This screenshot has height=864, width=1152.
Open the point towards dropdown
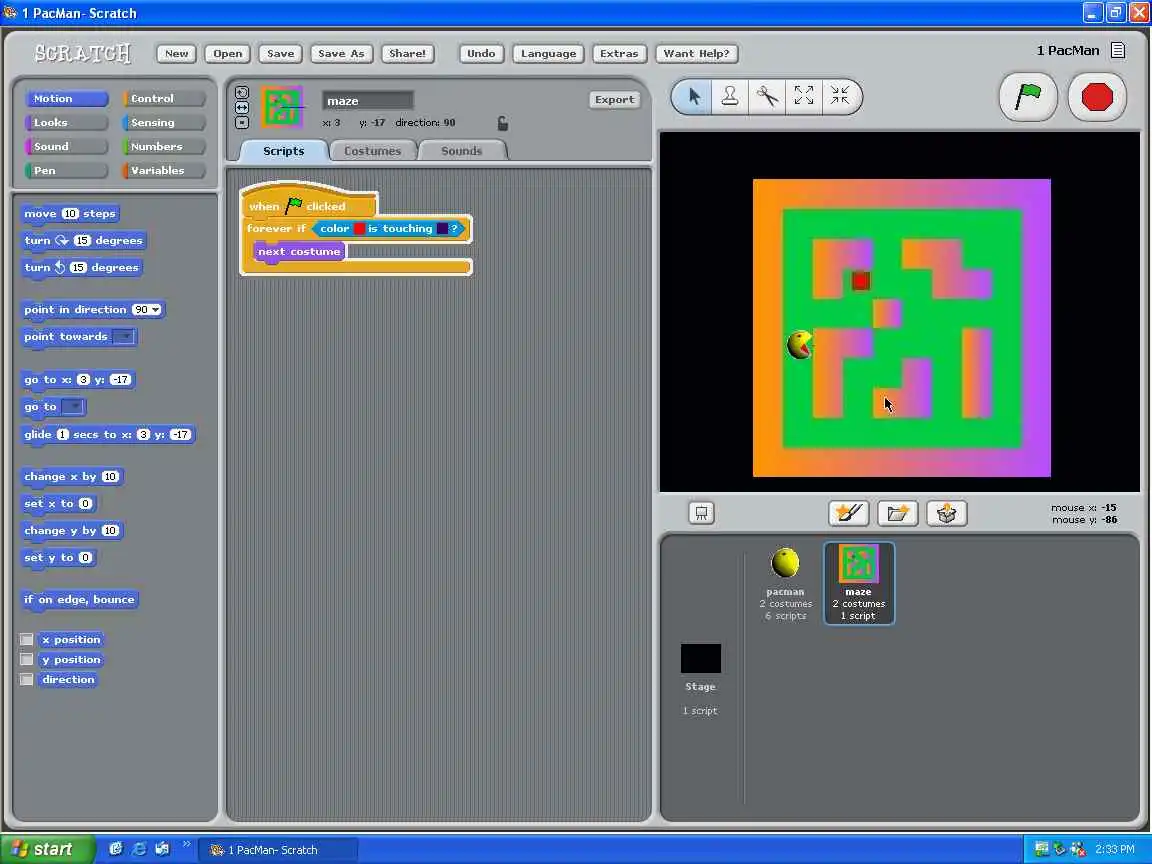pyautogui.click(x=124, y=336)
